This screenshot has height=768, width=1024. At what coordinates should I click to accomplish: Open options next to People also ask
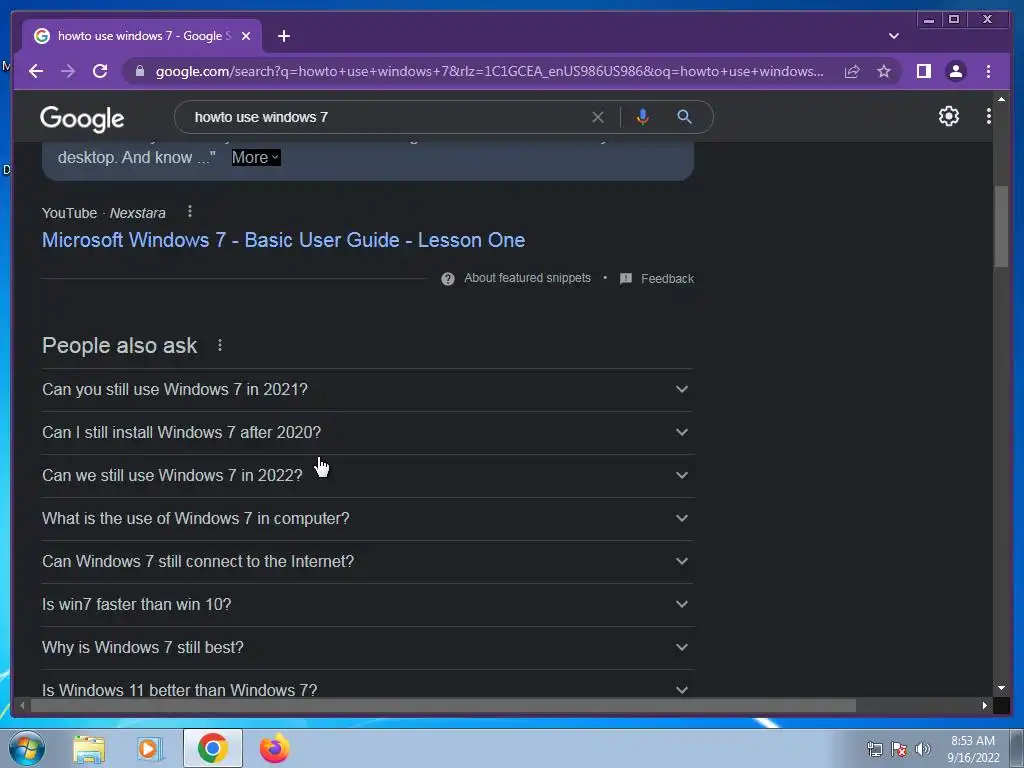tap(220, 345)
